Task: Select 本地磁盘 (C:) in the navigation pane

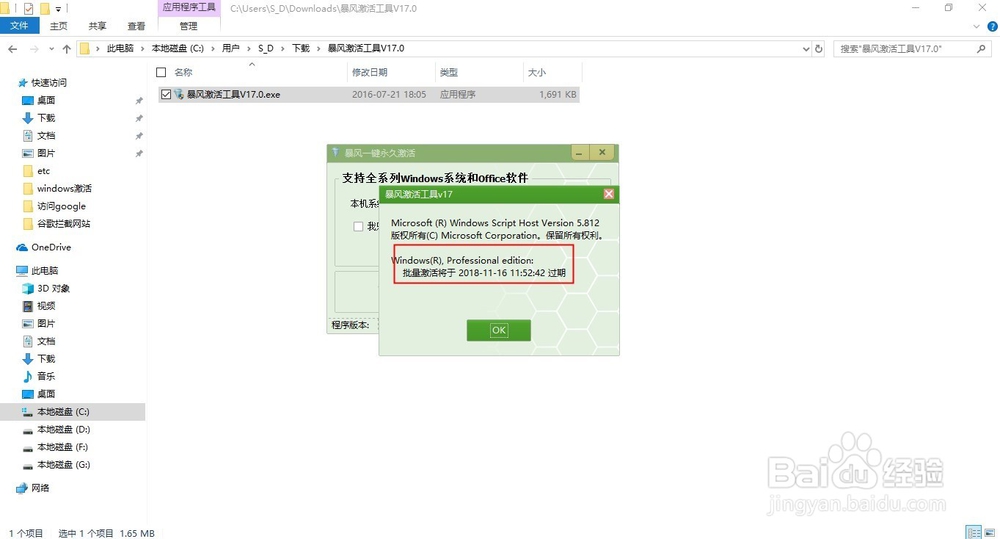Action: click(x=73, y=412)
